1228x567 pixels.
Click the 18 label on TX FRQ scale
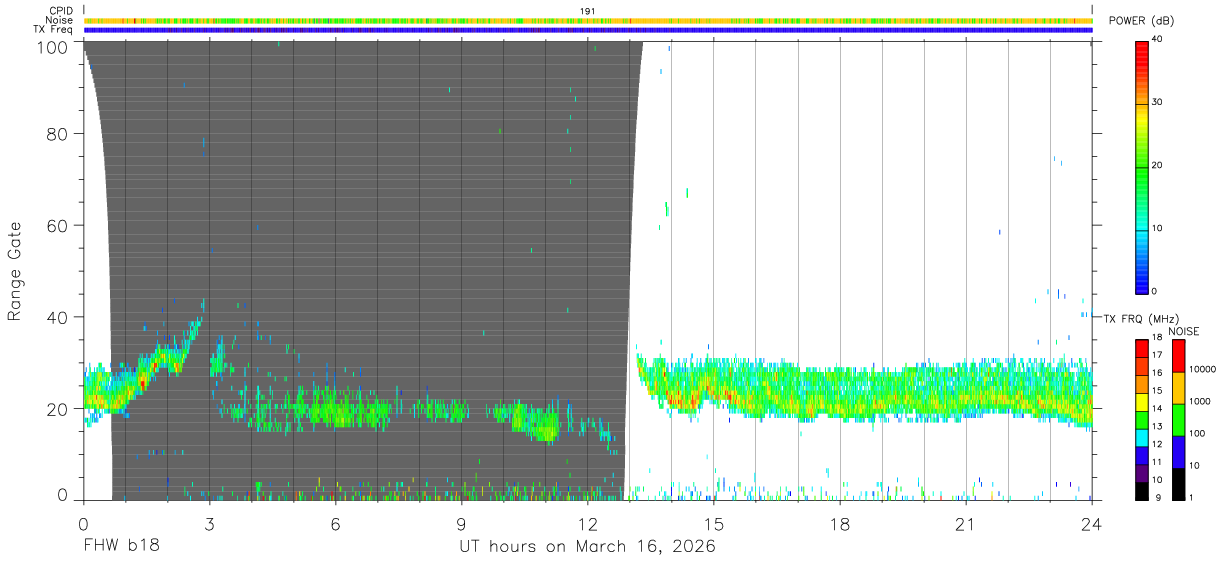(1156, 338)
